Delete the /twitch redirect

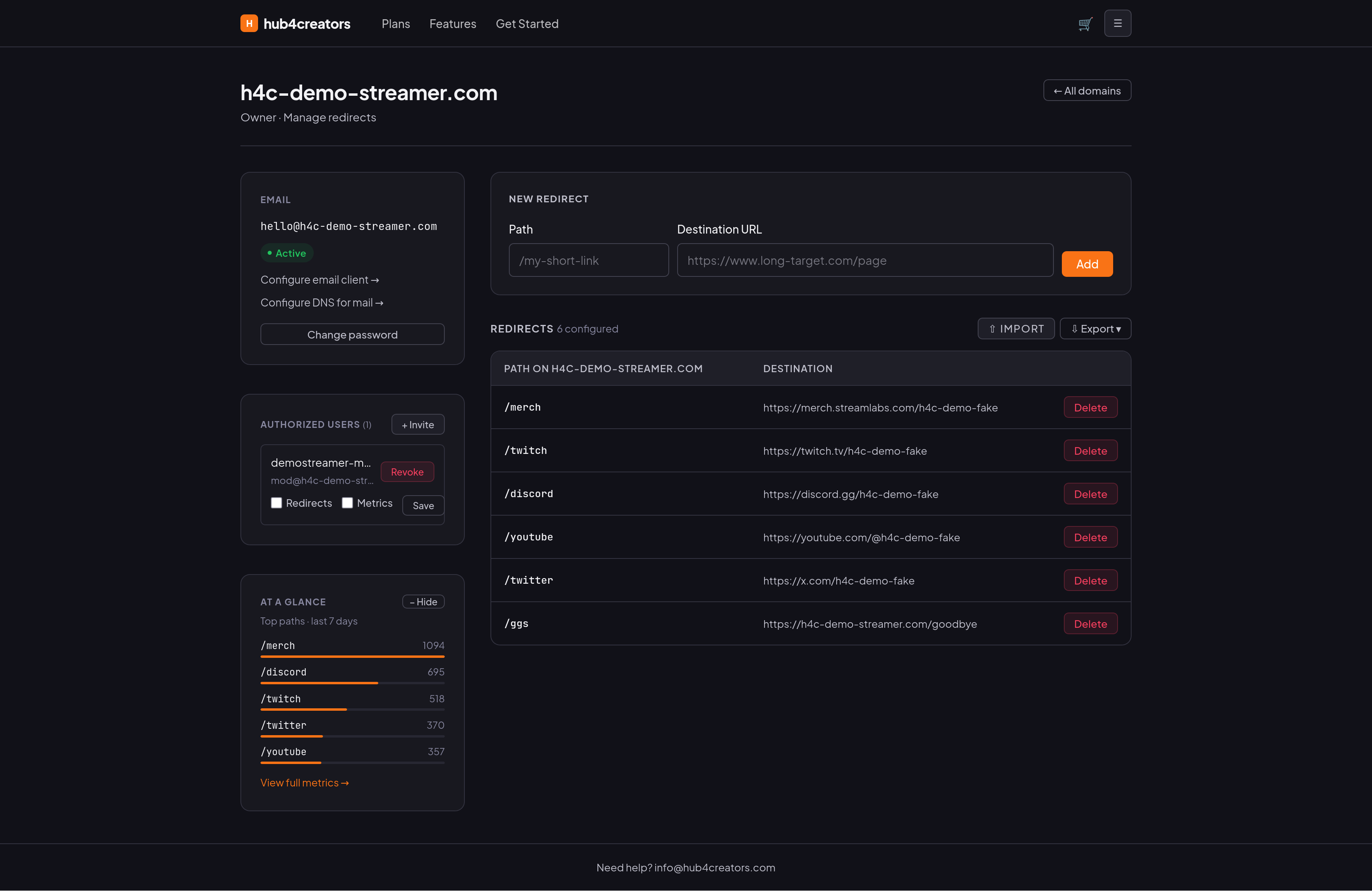(x=1090, y=451)
